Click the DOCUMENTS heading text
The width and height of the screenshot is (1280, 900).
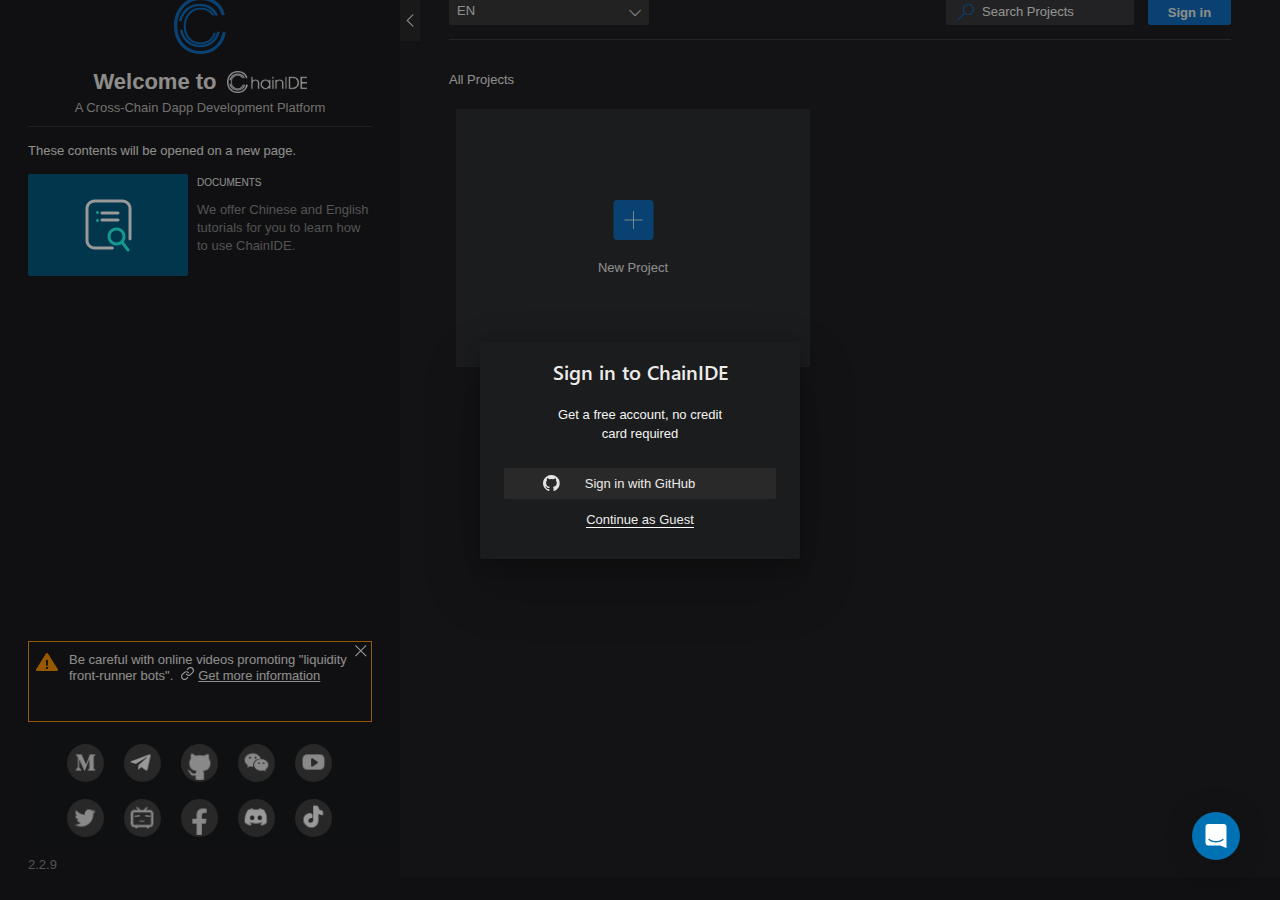pyautogui.click(x=229, y=182)
